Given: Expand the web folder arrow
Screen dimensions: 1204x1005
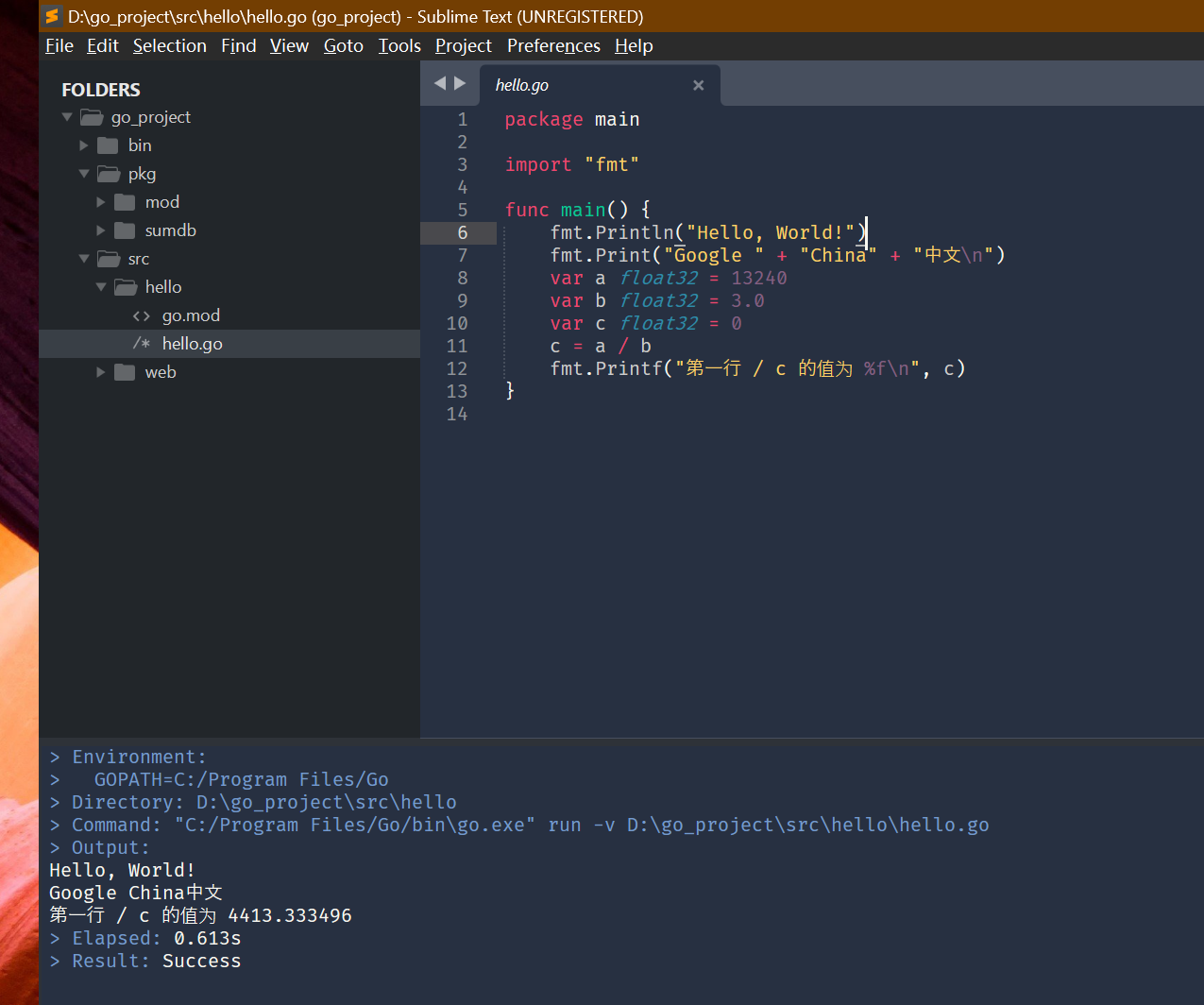Looking at the screenshot, I should [101, 372].
